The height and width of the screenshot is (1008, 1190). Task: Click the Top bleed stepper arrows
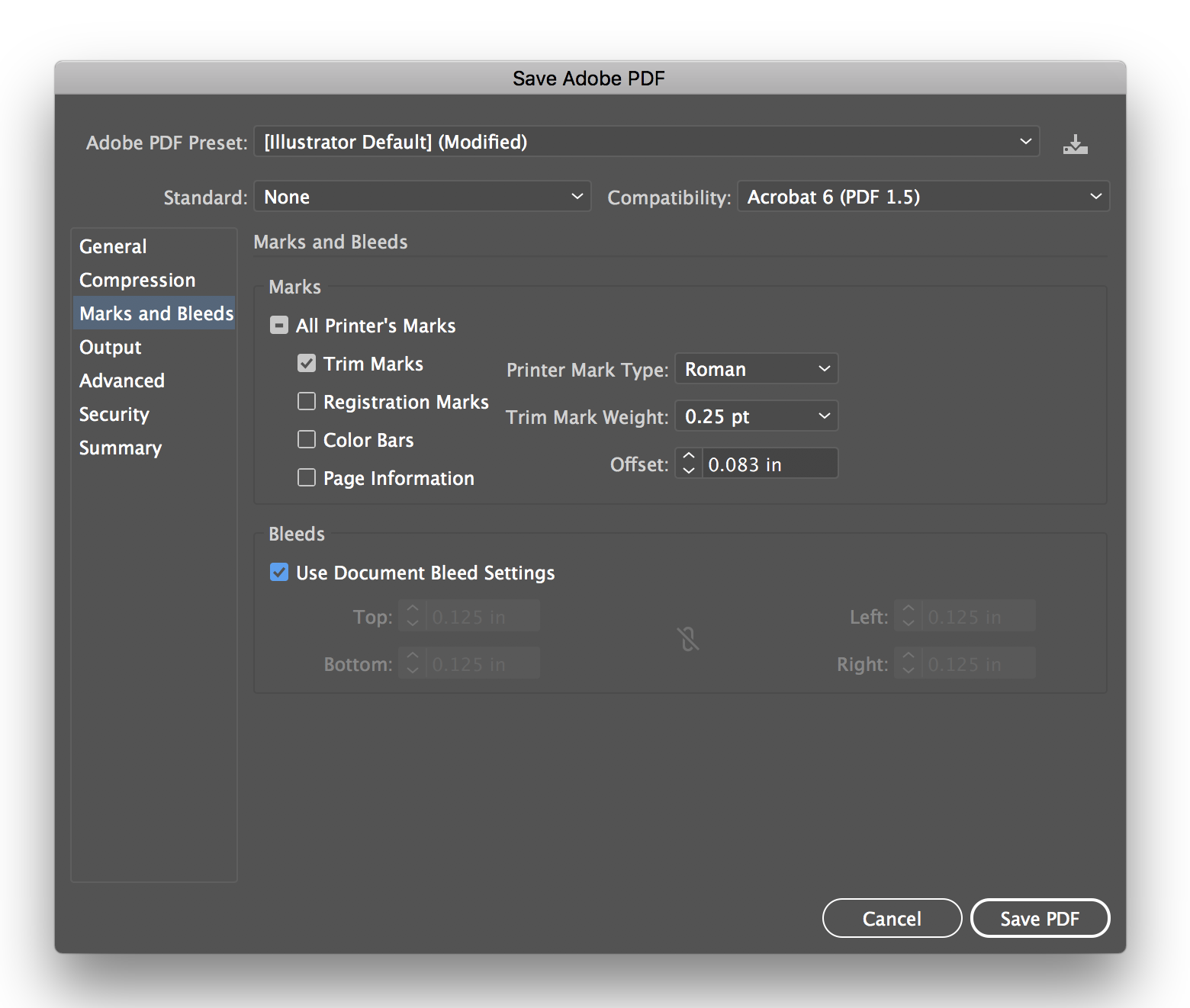(413, 616)
